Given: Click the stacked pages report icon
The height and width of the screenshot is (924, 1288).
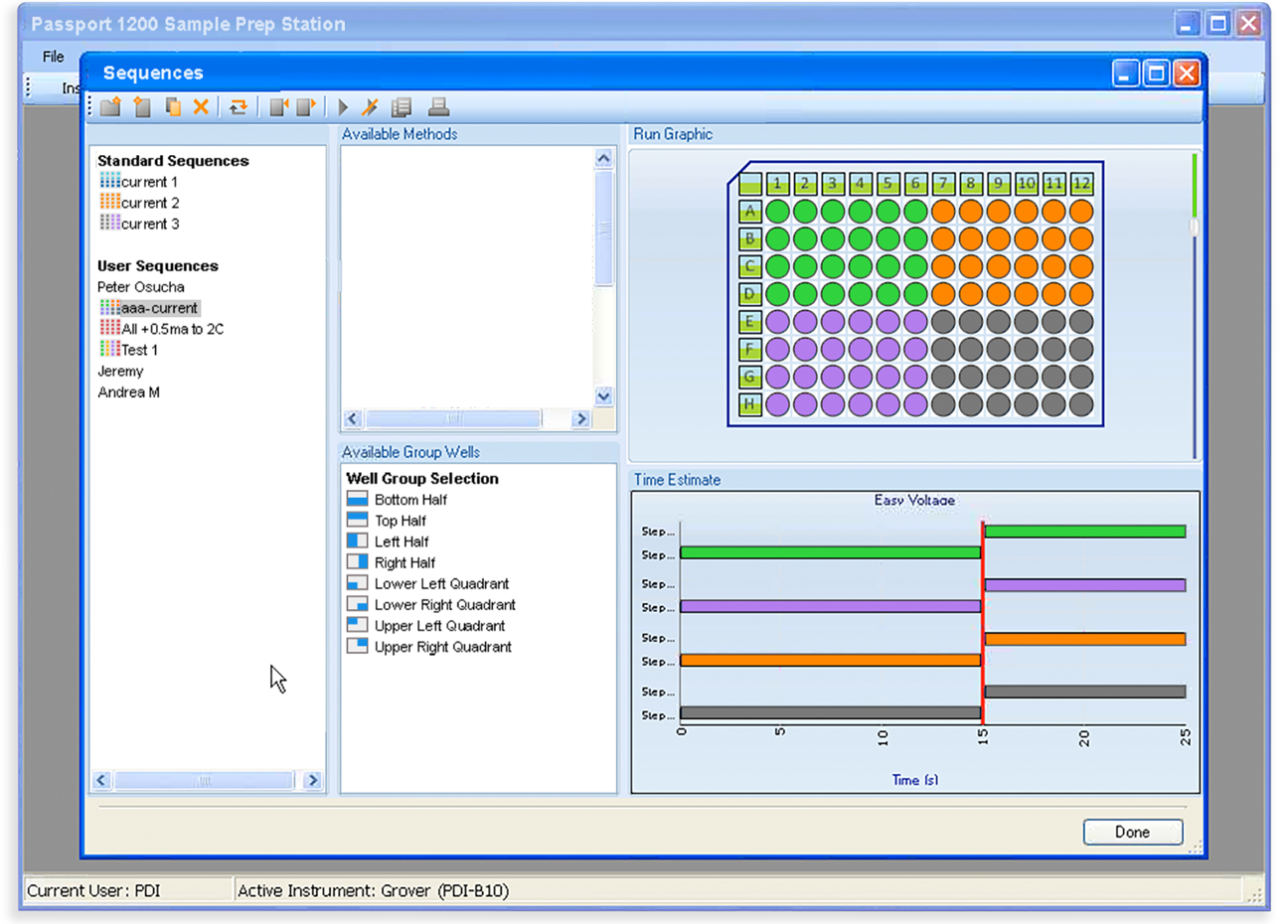Looking at the screenshot, I should (x=402, y=106).
